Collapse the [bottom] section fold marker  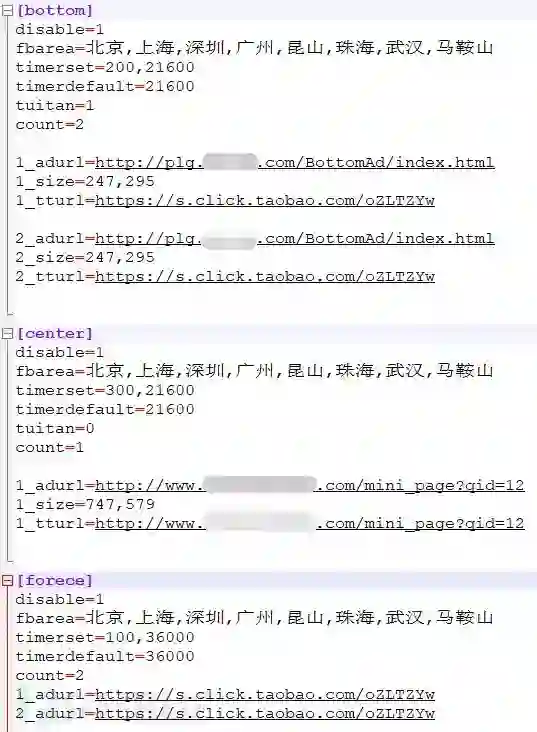tap(7, 11)
